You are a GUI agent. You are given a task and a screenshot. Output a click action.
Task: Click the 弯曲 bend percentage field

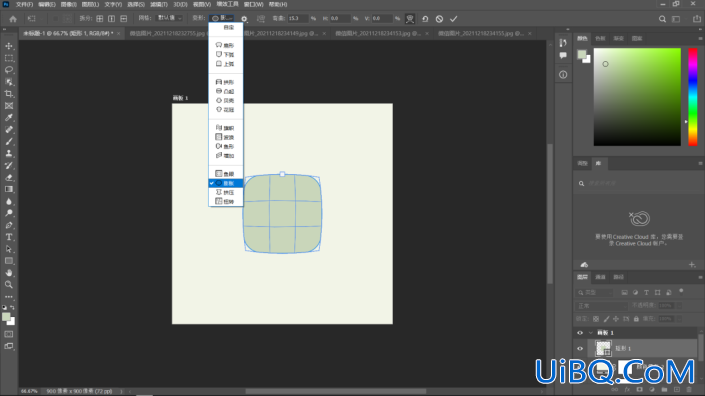[x=298, y=18]
